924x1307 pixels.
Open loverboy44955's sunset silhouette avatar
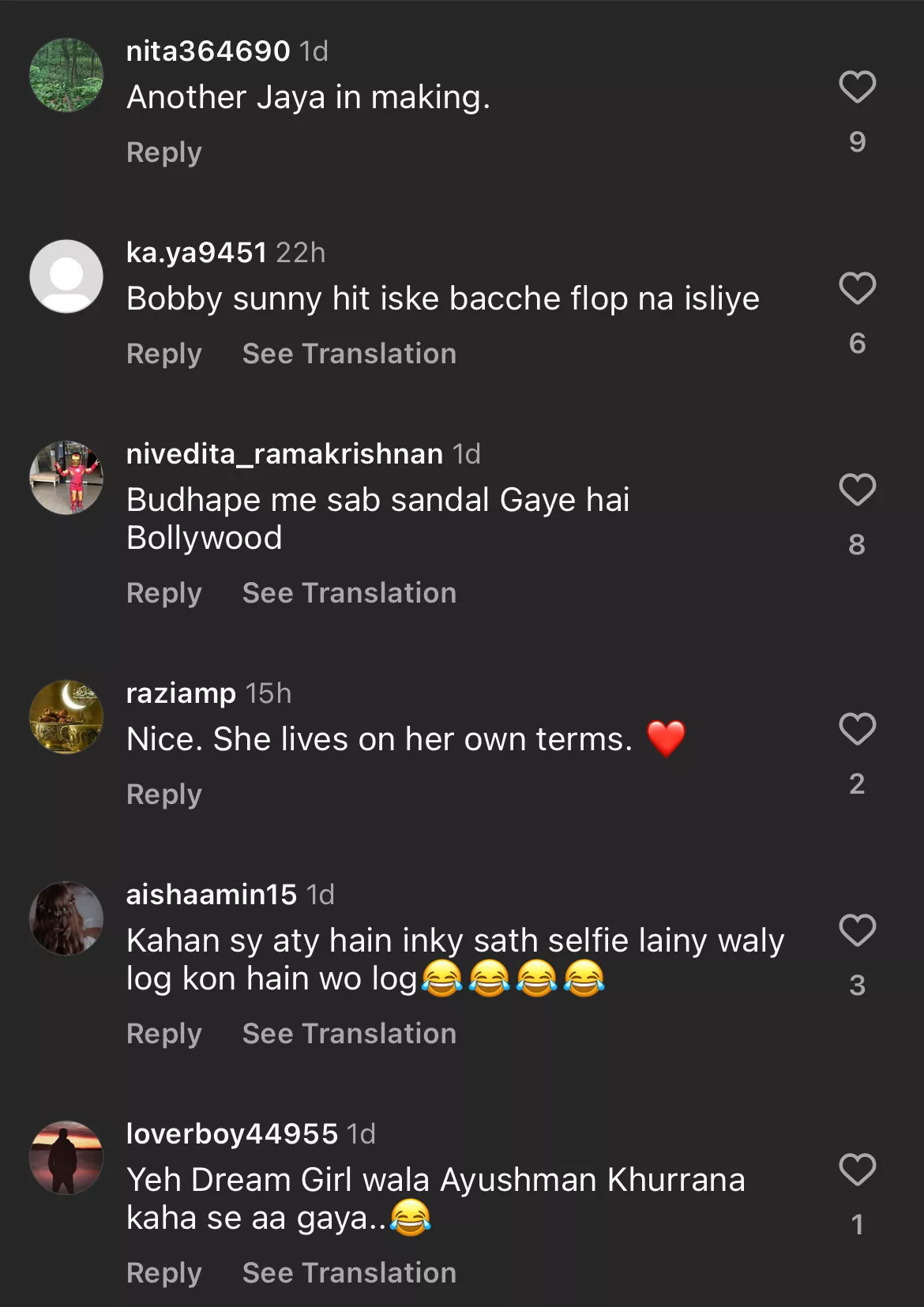click(66, 1158)
